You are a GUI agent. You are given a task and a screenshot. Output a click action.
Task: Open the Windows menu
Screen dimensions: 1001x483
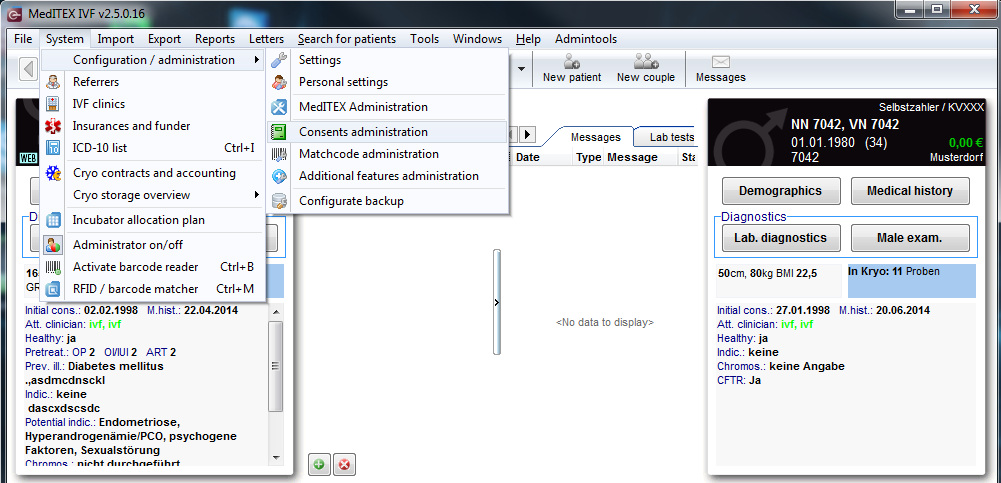(478, 39)
